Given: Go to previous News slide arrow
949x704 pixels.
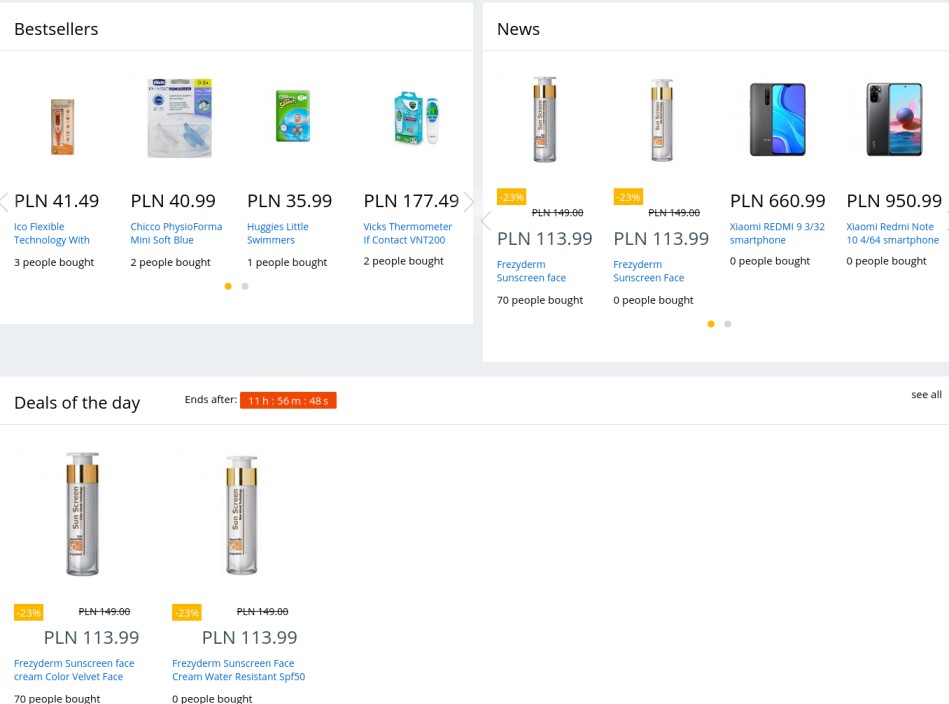Looking at the screenshot, I should [486, 221].
